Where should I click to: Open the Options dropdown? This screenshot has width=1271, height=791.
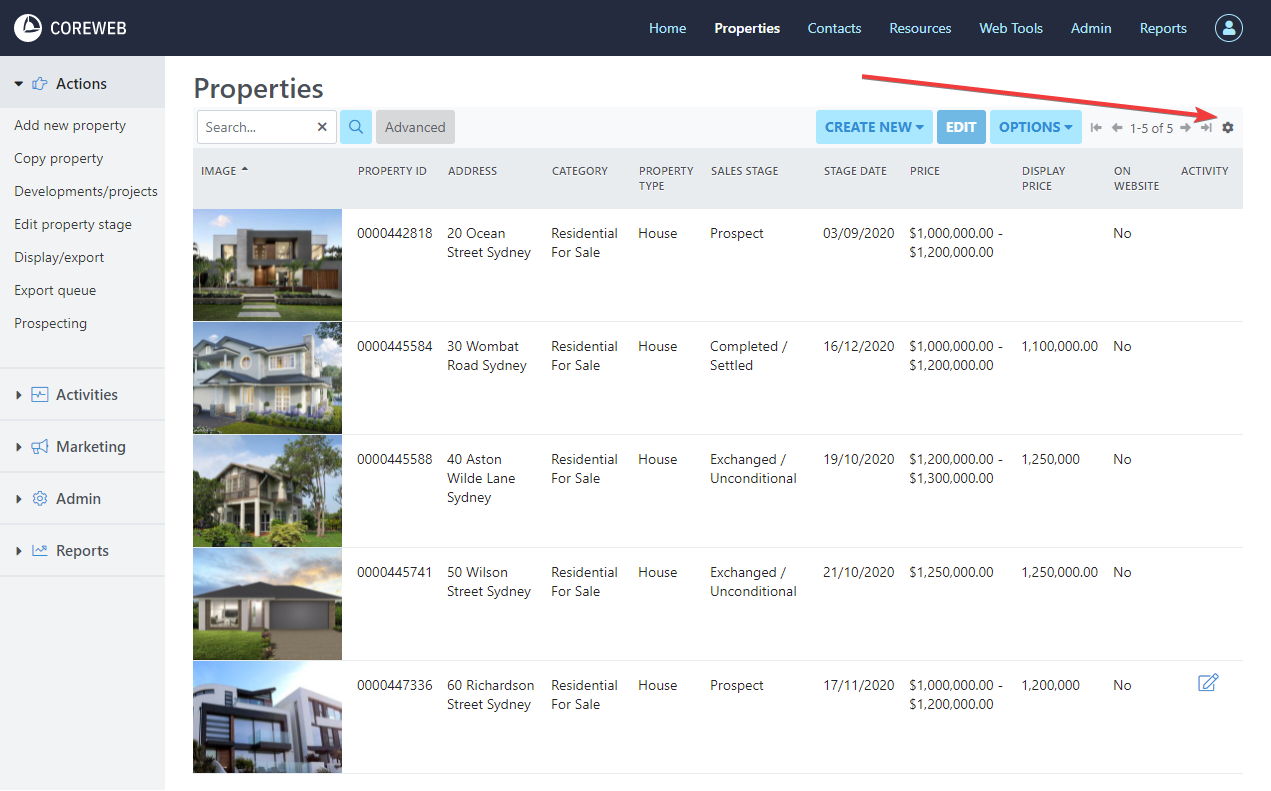tap(1035, 127)
